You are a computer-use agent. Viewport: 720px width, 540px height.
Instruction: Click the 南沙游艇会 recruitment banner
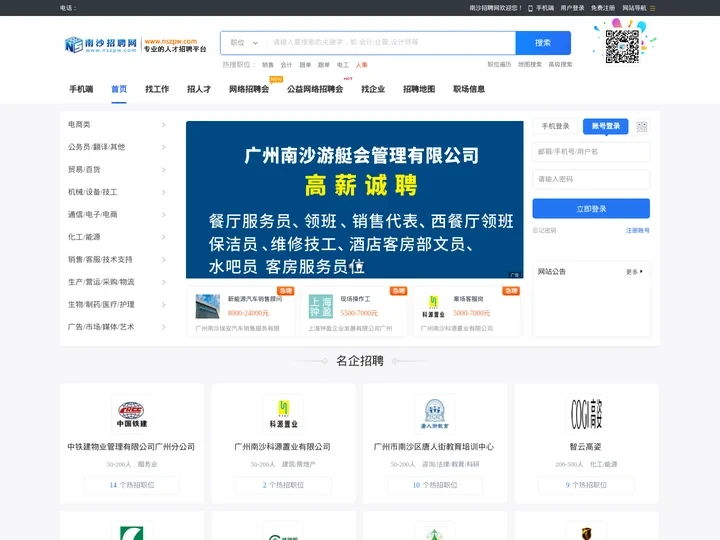(x=354, y=200)
